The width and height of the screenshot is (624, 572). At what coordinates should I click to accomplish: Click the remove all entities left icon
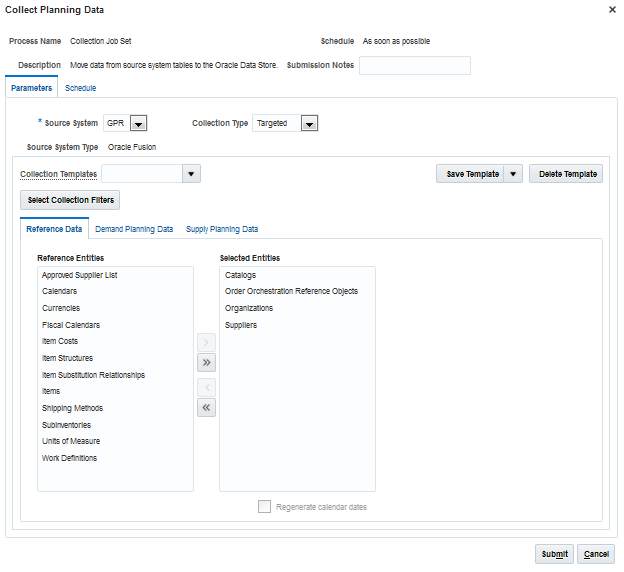[x=206, y=407]
